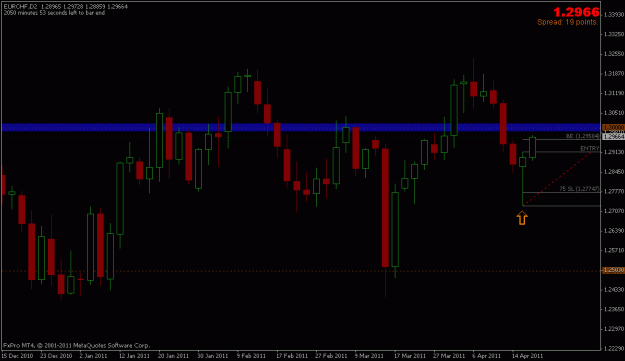Click the '23 Dec 2010' date label
Image resolution: width=625 pixels, height=361 pixels.
[56, 355]
